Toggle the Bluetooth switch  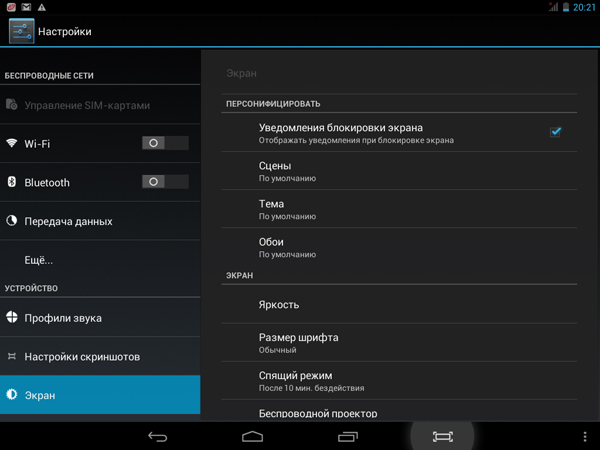(x=165, y=182)
